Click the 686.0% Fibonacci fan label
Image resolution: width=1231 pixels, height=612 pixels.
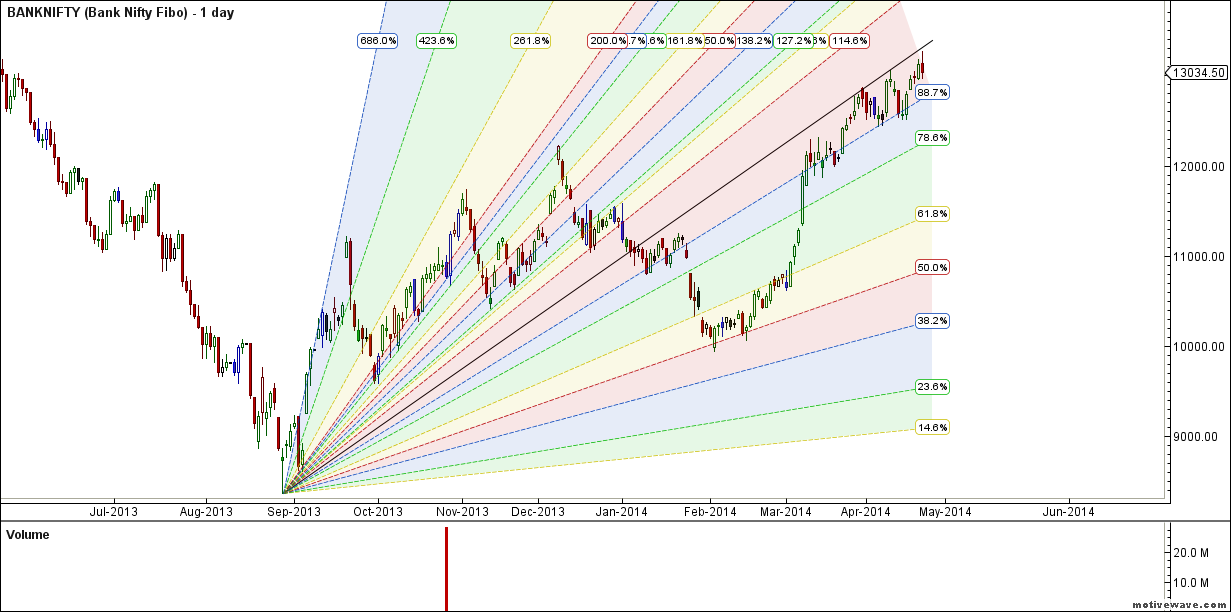377,41
